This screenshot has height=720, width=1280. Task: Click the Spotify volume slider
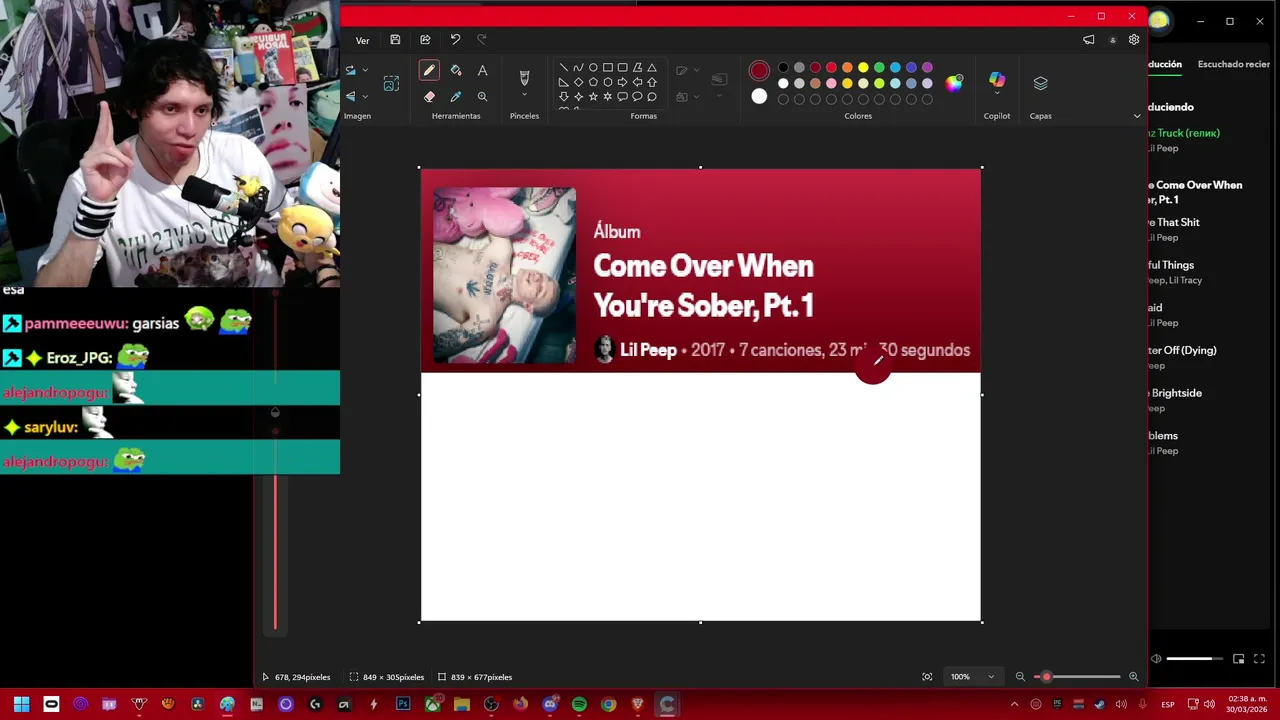click(x=1195, y=659)
